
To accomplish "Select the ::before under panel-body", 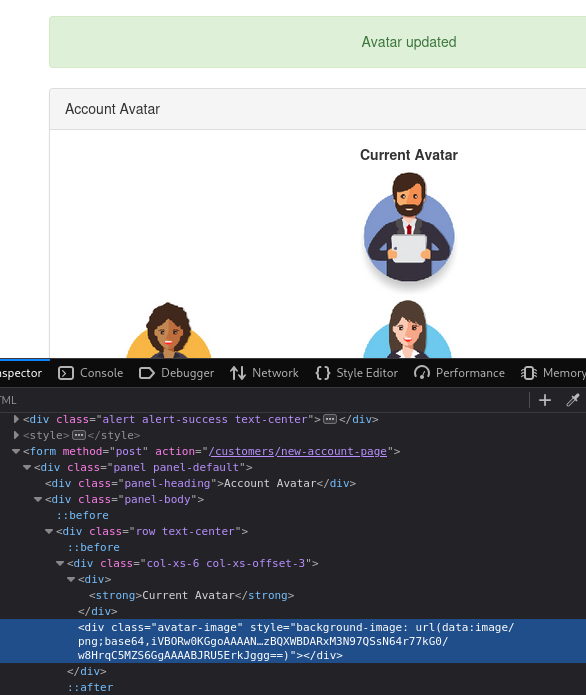I will pyautogui.click(x=82, y=515).
